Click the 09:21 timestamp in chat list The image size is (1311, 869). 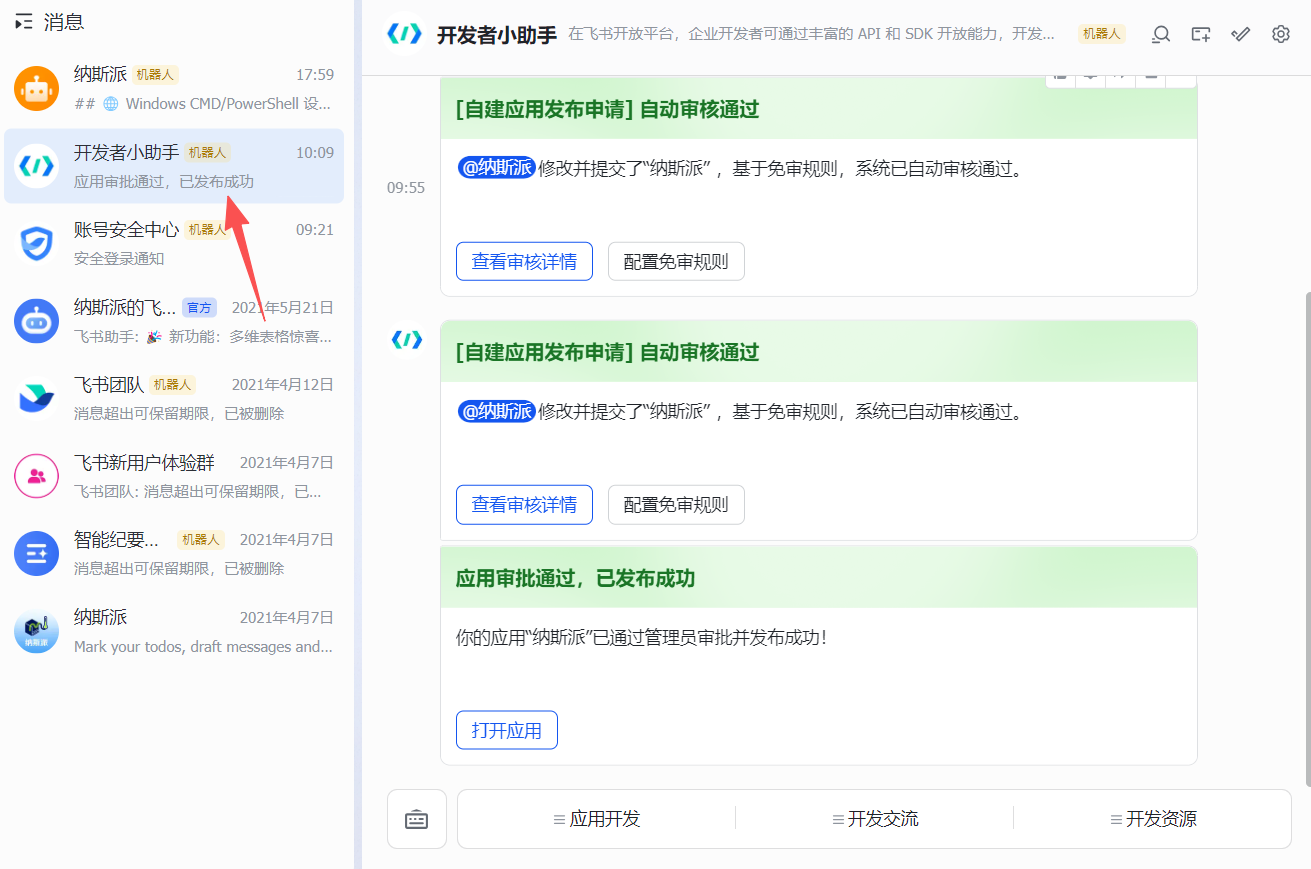(315, 230)
